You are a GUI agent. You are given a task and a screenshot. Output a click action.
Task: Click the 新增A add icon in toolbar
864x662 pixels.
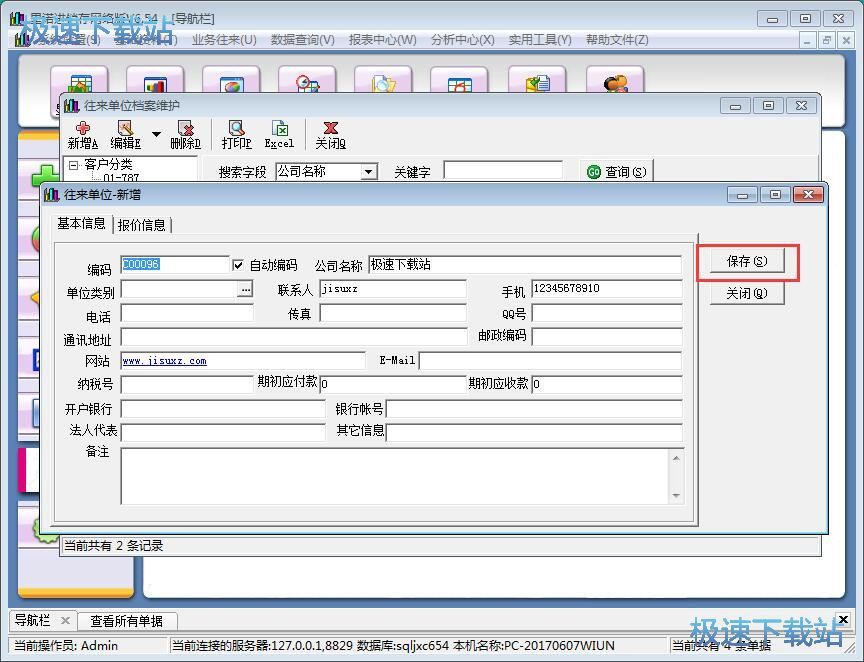coord(83,135)
